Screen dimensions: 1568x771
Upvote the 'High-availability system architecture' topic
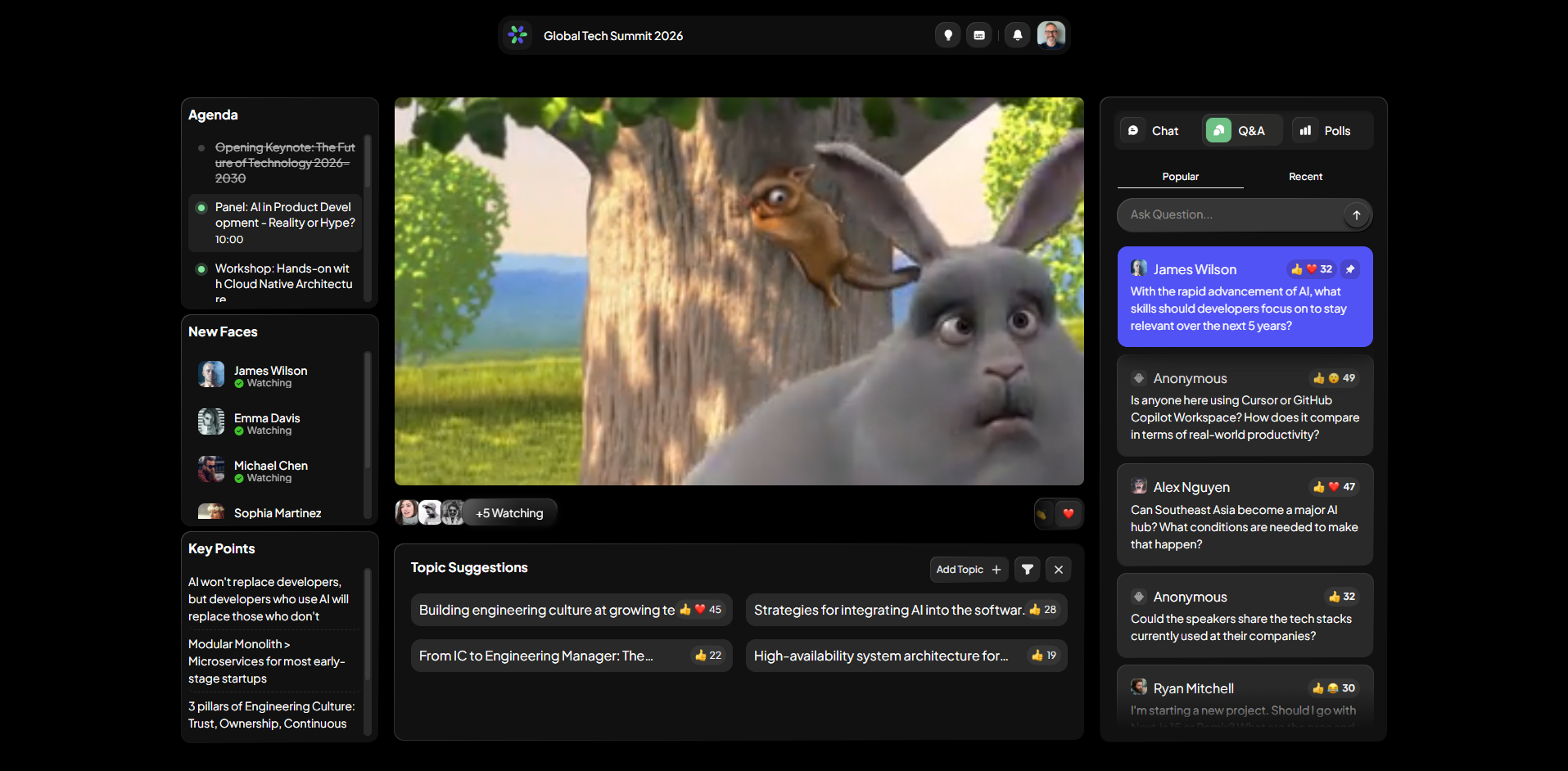point(1044,656)
